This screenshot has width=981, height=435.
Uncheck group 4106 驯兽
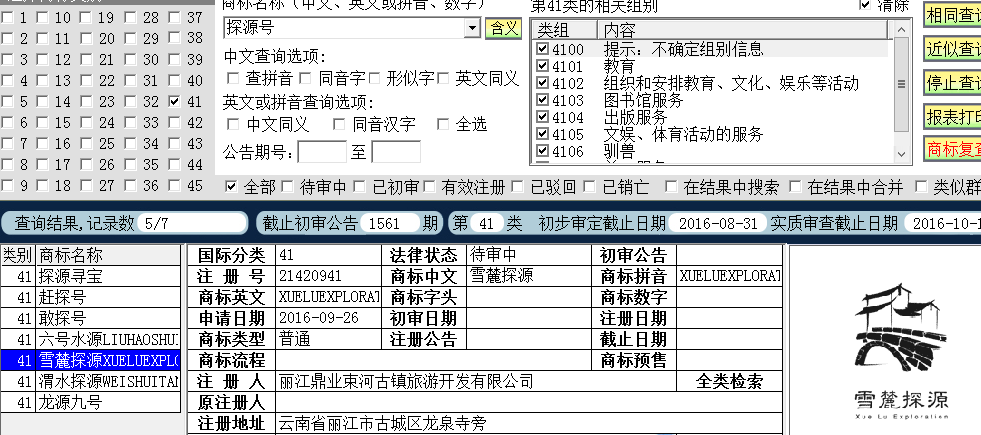click(542, 151)
